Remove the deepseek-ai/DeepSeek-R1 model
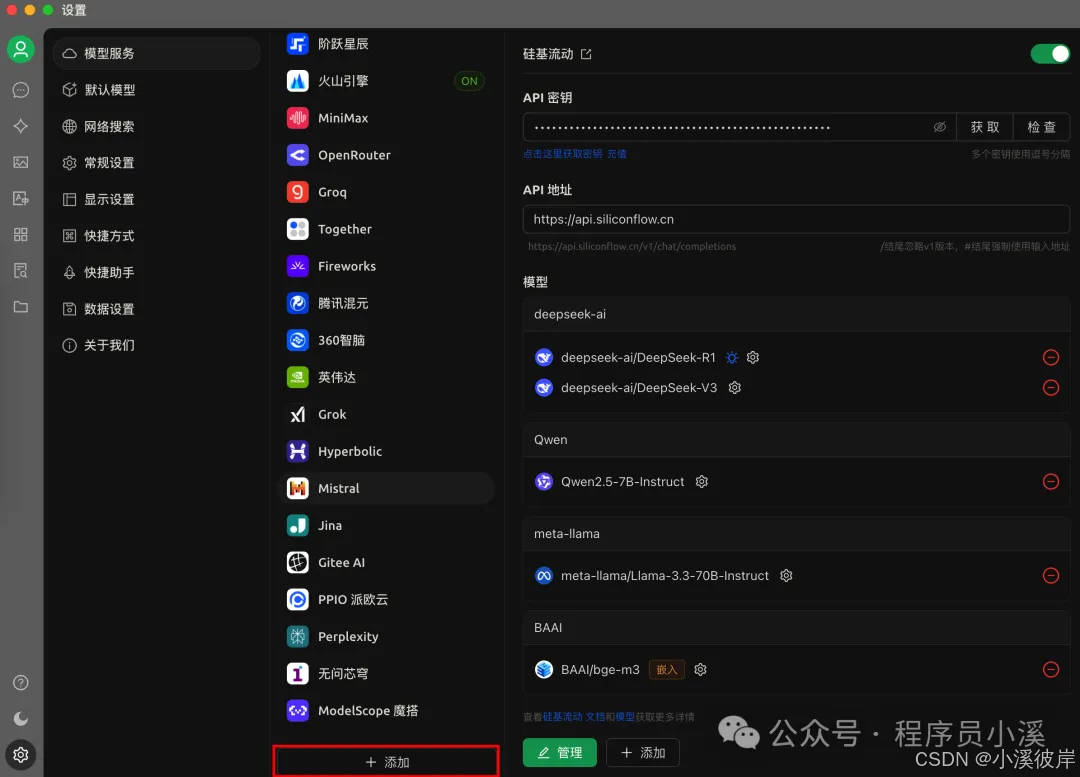 (1050, 358)
